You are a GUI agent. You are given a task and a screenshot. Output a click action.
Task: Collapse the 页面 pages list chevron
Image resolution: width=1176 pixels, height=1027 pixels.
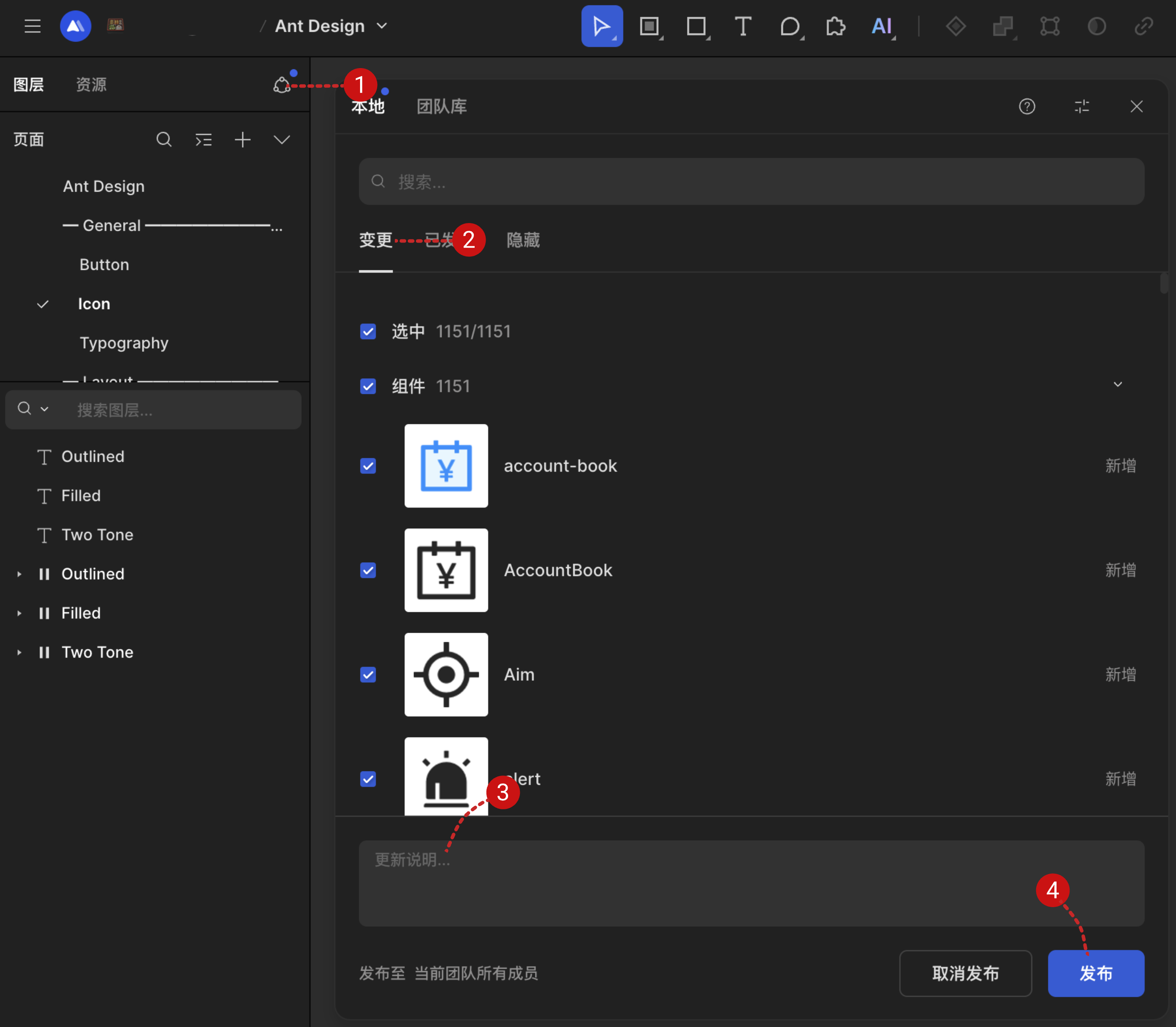point(281,140)
